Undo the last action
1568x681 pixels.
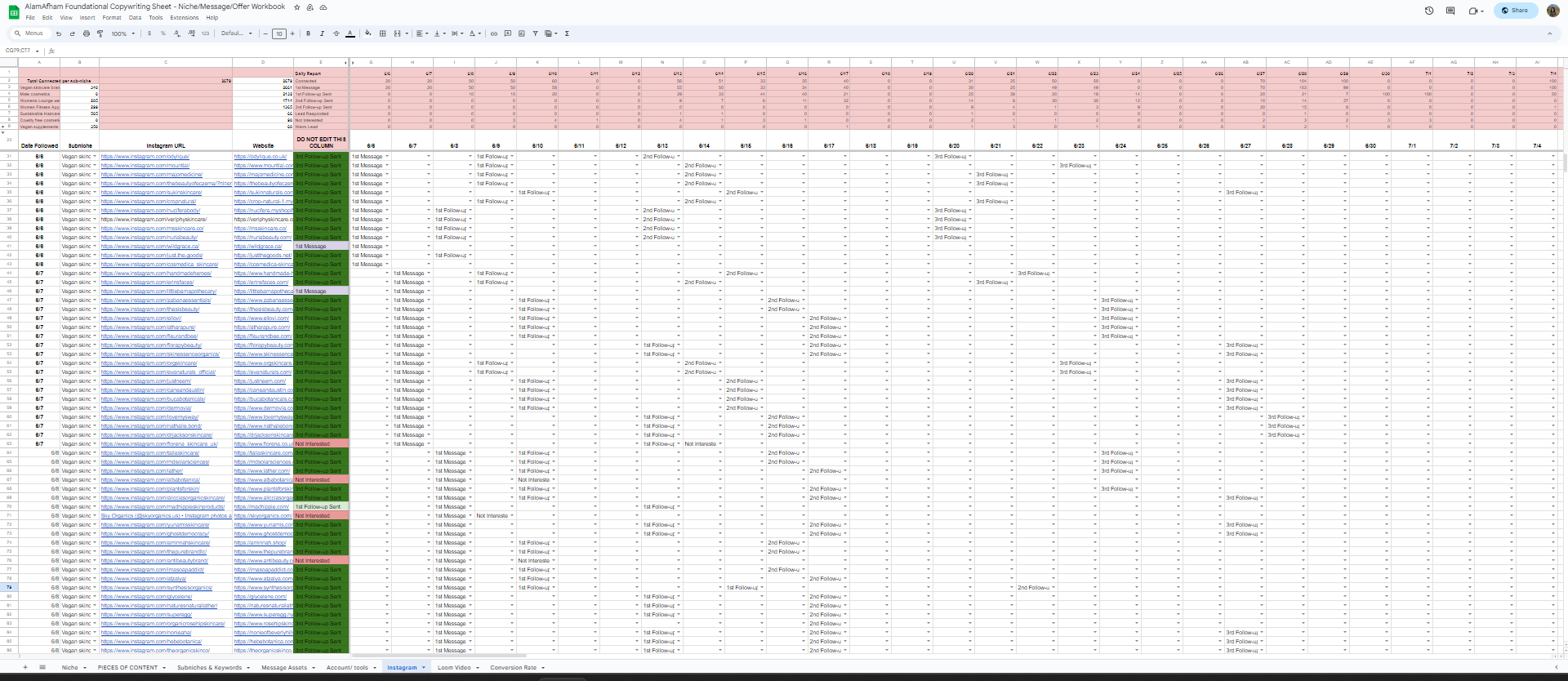pyautogui.click(x=59, y=33)
